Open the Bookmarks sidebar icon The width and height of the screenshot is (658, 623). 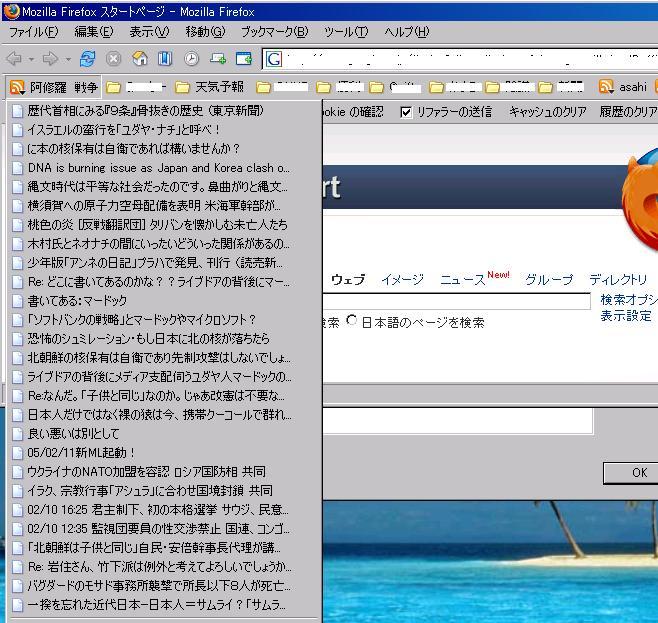coord(165,59)
